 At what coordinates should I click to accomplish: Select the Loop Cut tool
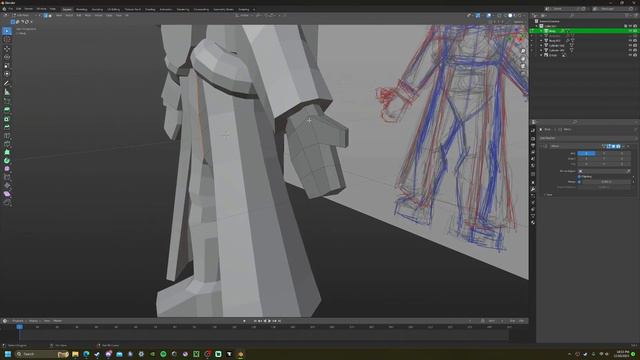tap(7, 136)
